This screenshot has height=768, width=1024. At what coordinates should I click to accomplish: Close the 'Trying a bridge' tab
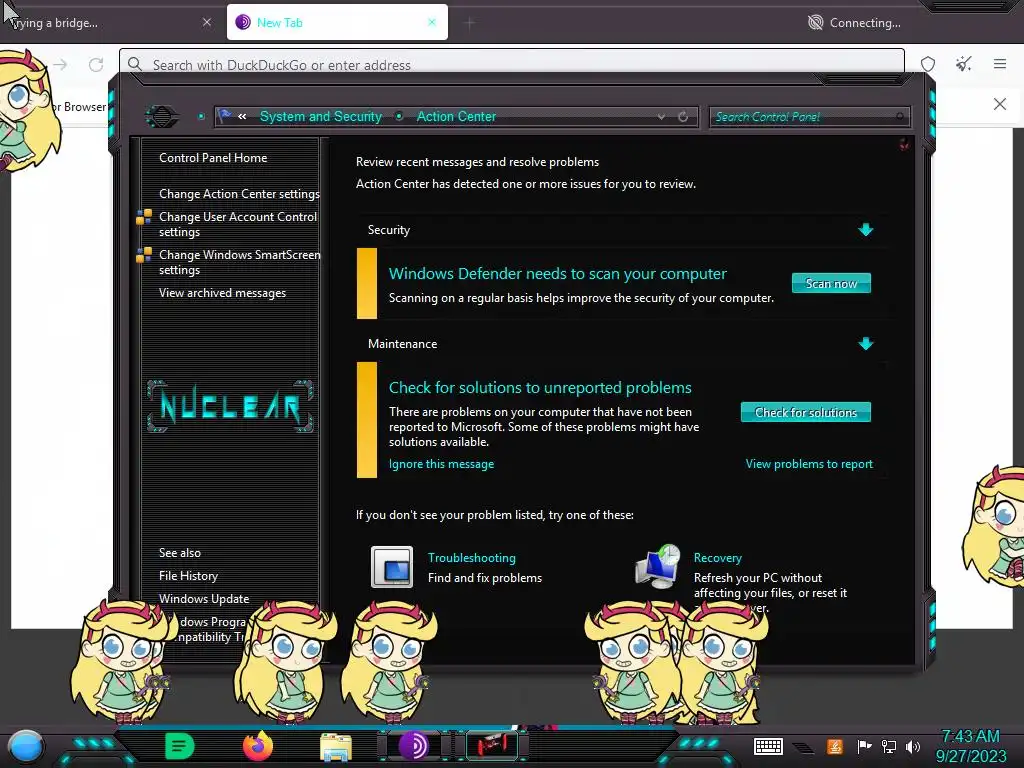(207, 22)
